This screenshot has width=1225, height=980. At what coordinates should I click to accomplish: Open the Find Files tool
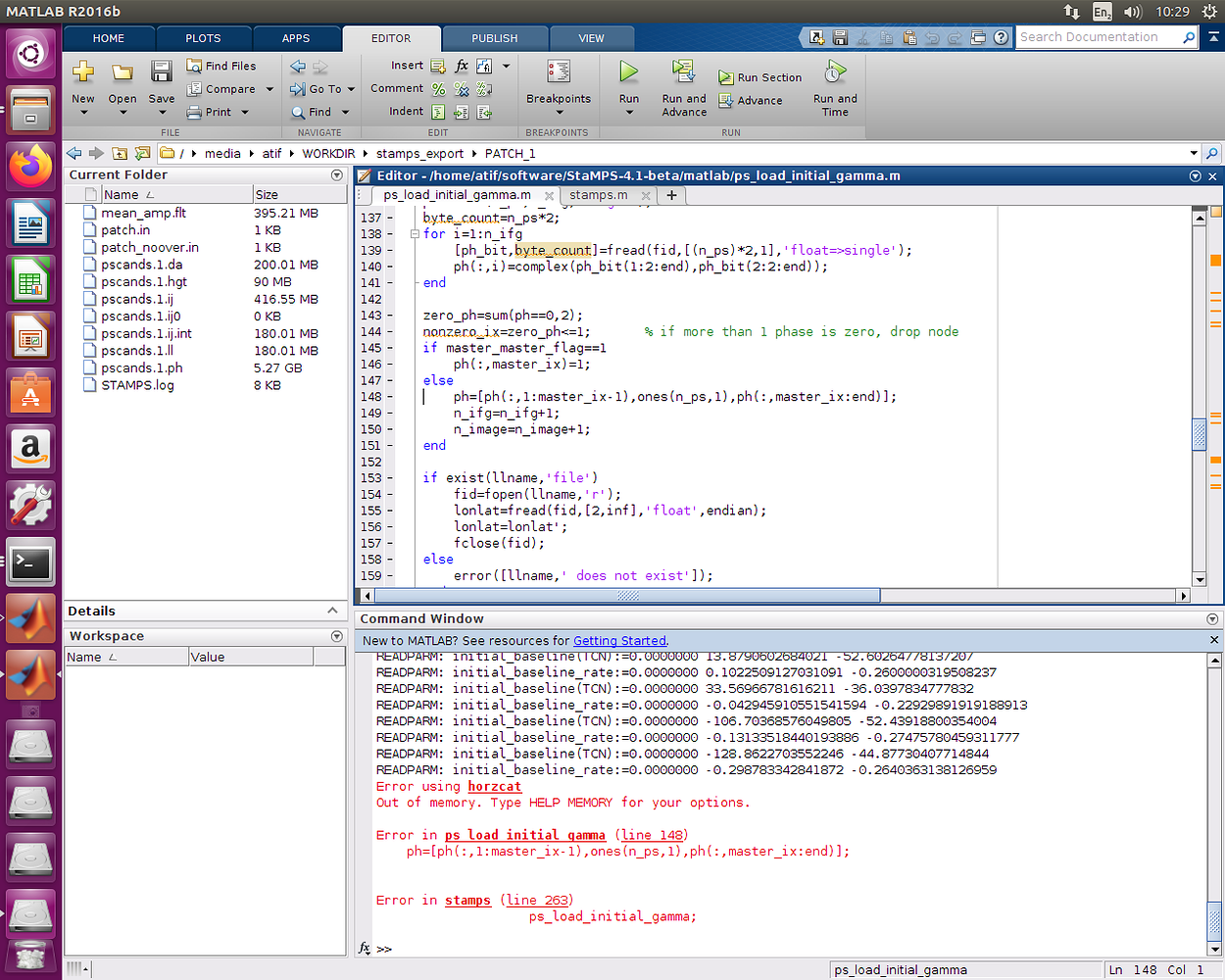pyautogui.click(x=221, y=66)
